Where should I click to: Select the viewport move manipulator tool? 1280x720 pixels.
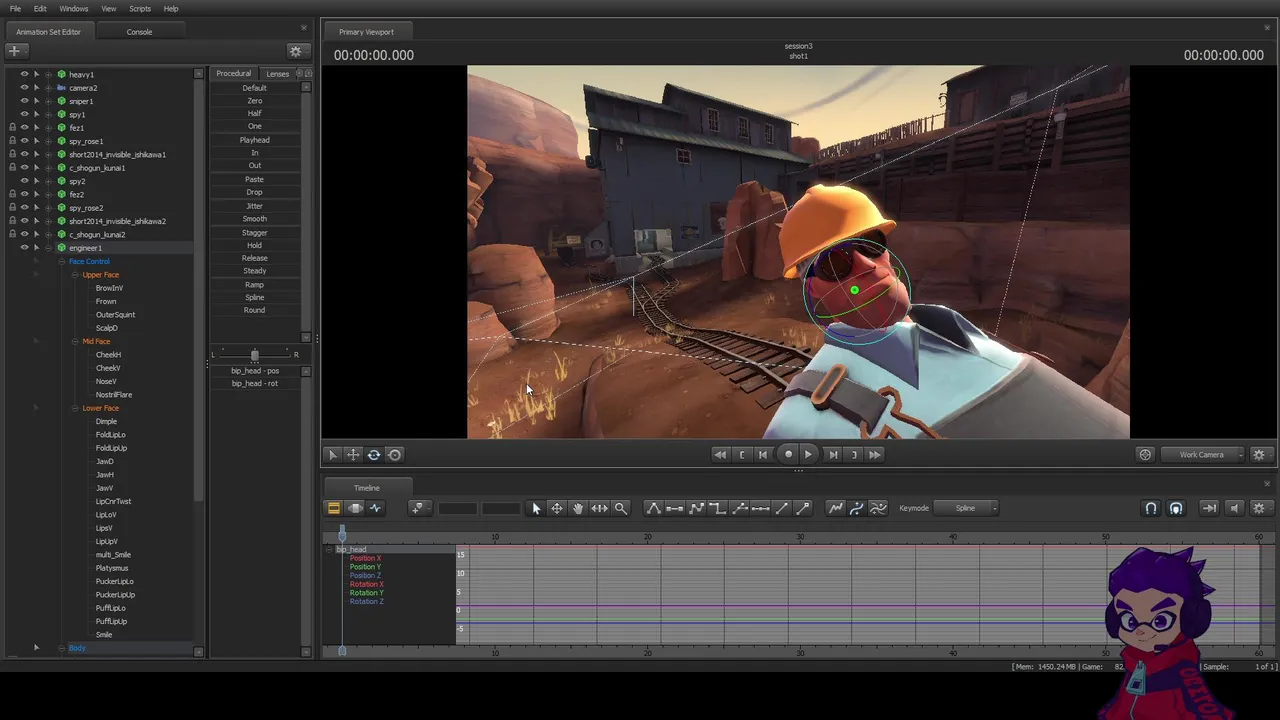pos(353,454)
